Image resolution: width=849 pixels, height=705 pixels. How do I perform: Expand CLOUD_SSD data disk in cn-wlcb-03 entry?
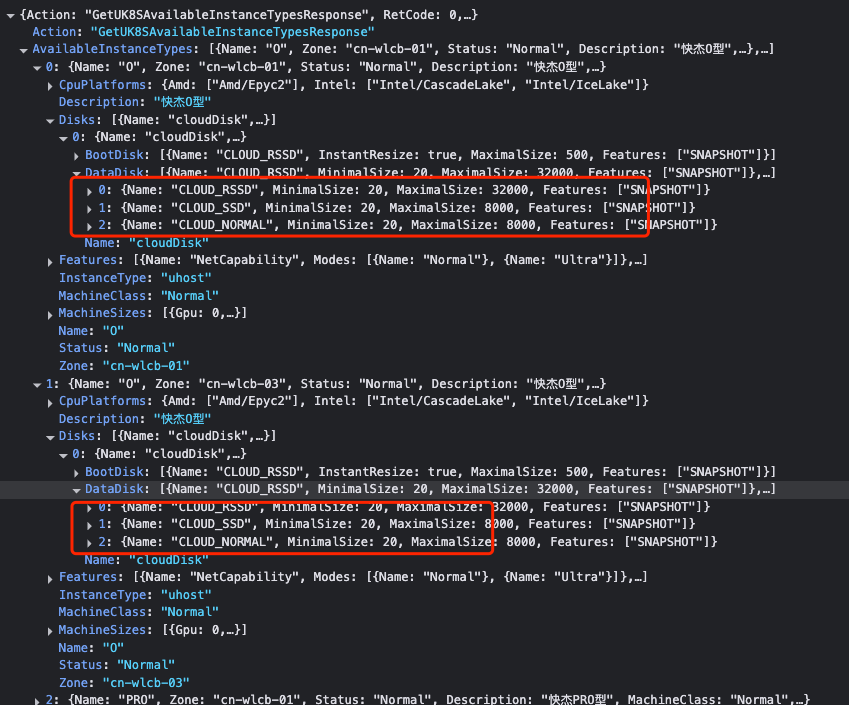click(x=89, y=525)
